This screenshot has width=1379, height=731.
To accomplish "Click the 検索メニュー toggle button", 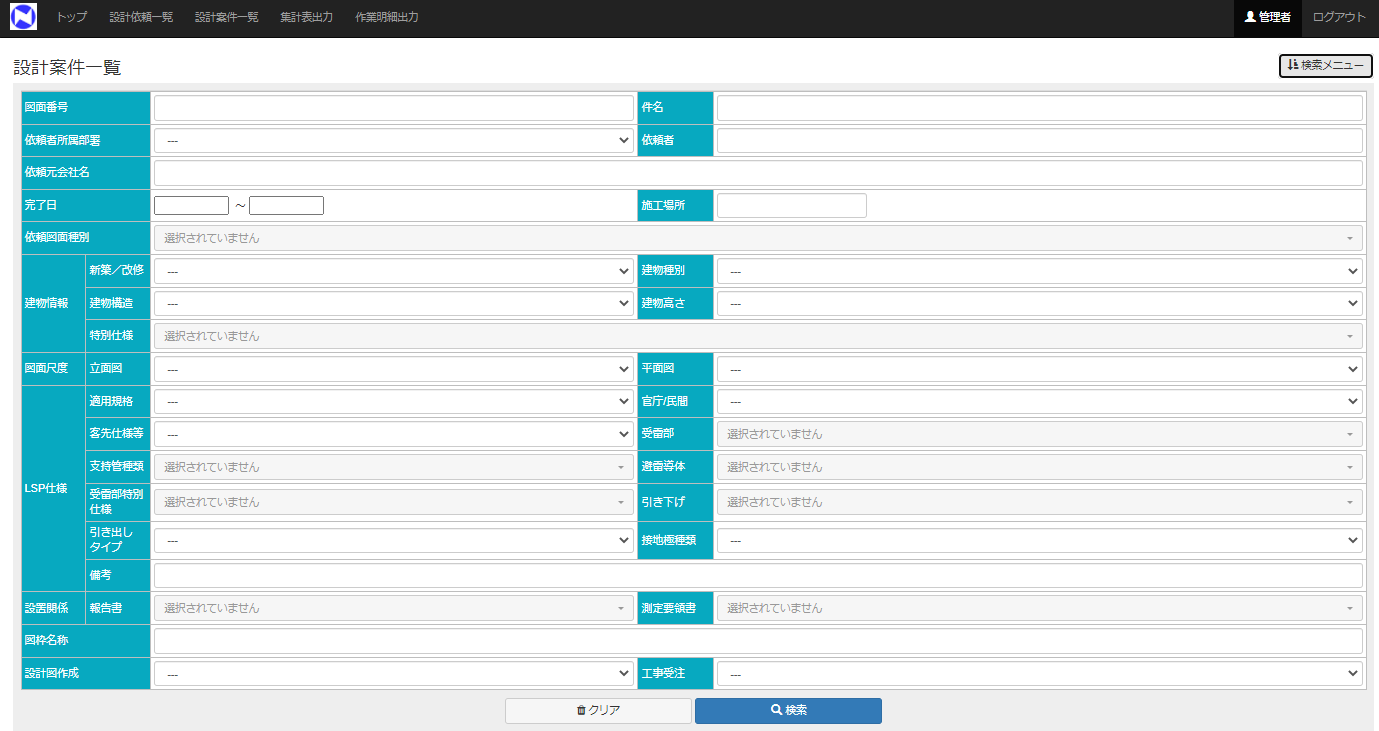I will (x=1325, y=65).
